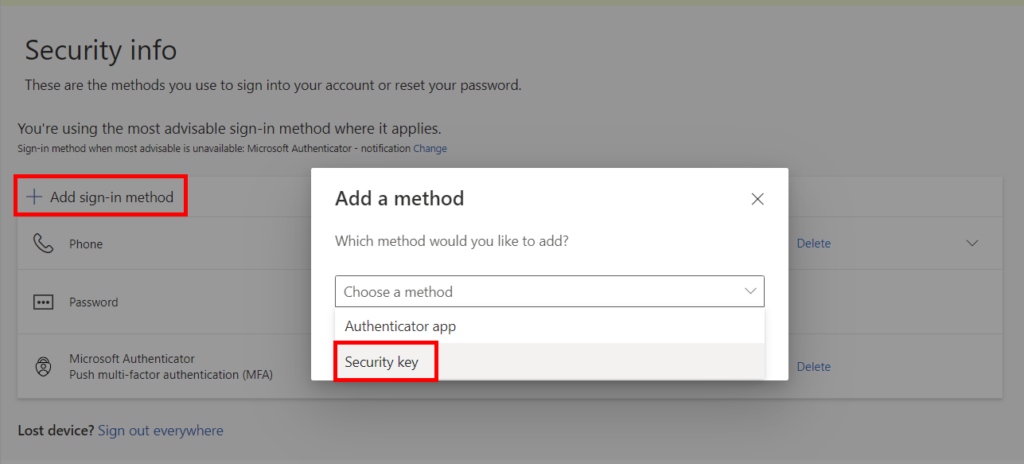The image size is (1024, 464).
Task: Click the Change sign-in method link
Action: pyautogui.click(x=430, y=148)
